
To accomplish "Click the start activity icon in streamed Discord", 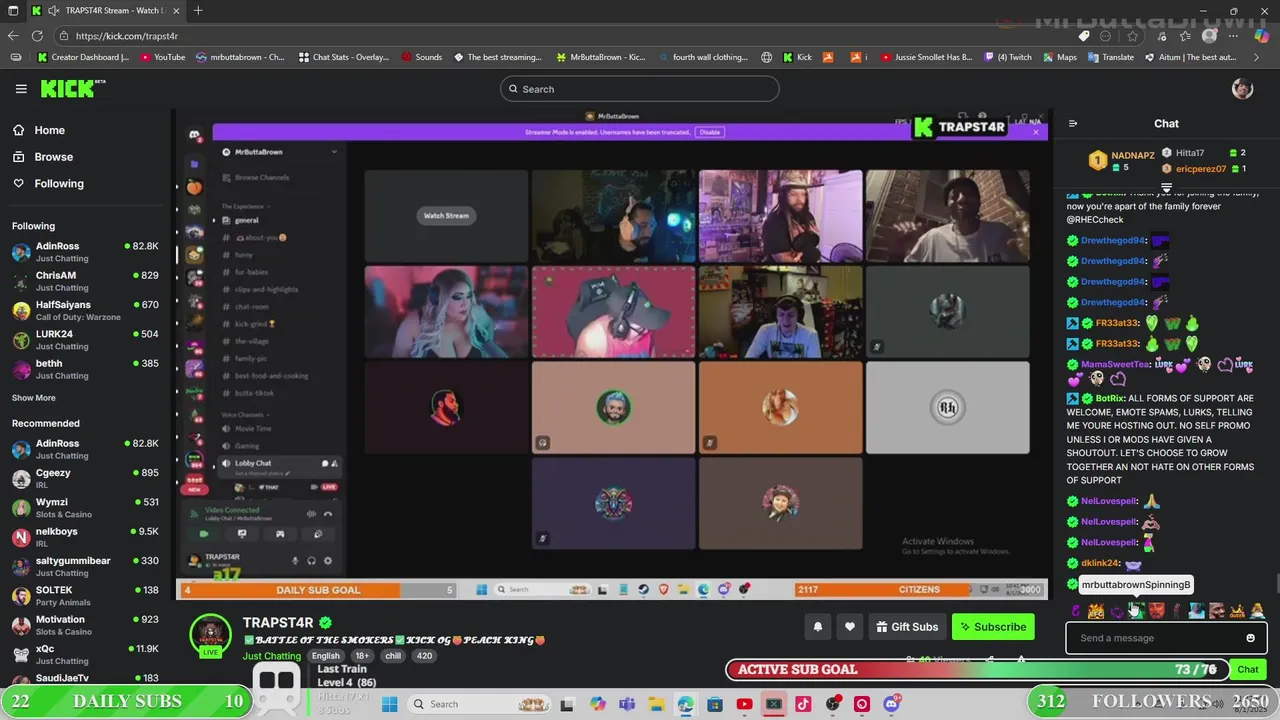I will click(280, 534).
